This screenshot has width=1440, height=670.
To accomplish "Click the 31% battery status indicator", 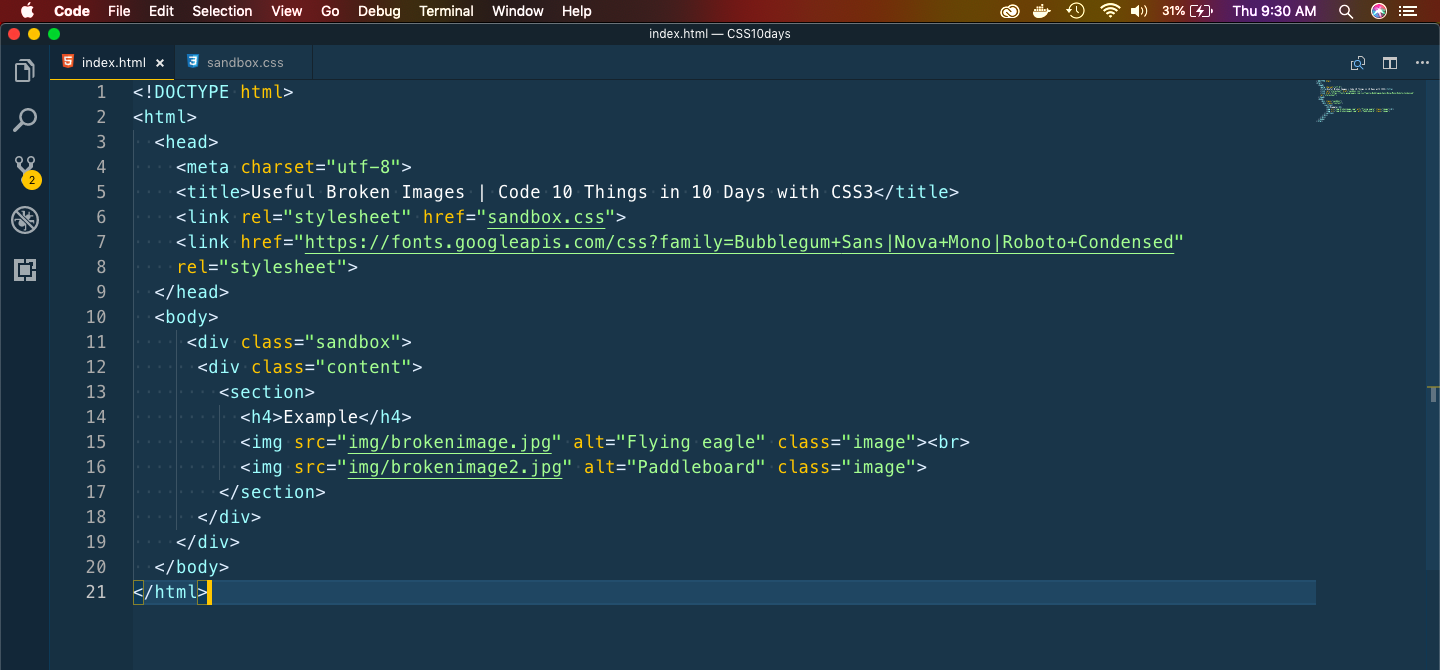I will (1187, 11).
